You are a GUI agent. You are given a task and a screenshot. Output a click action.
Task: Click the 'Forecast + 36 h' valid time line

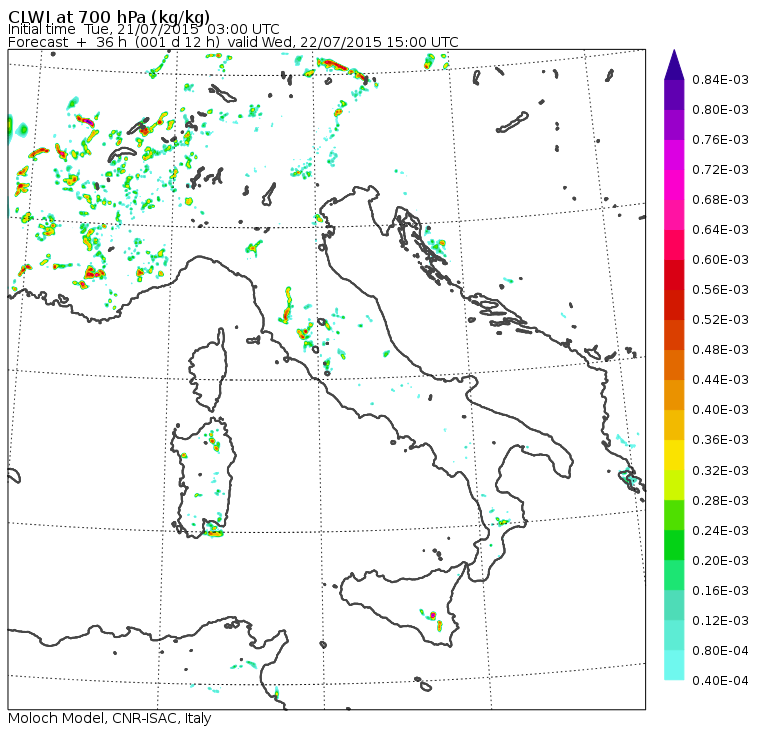coord(233,42)
